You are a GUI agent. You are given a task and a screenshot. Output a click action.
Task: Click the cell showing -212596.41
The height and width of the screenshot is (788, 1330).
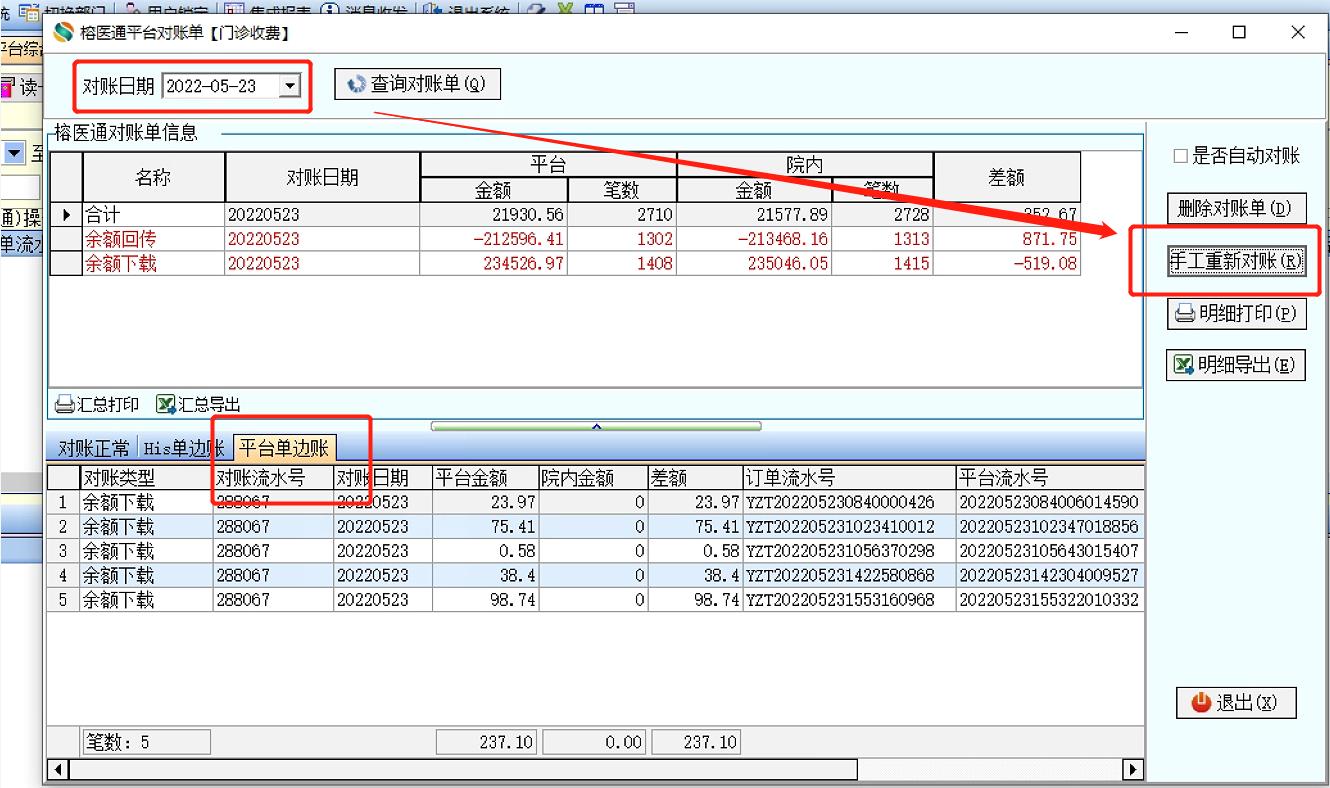click(494, 239)
